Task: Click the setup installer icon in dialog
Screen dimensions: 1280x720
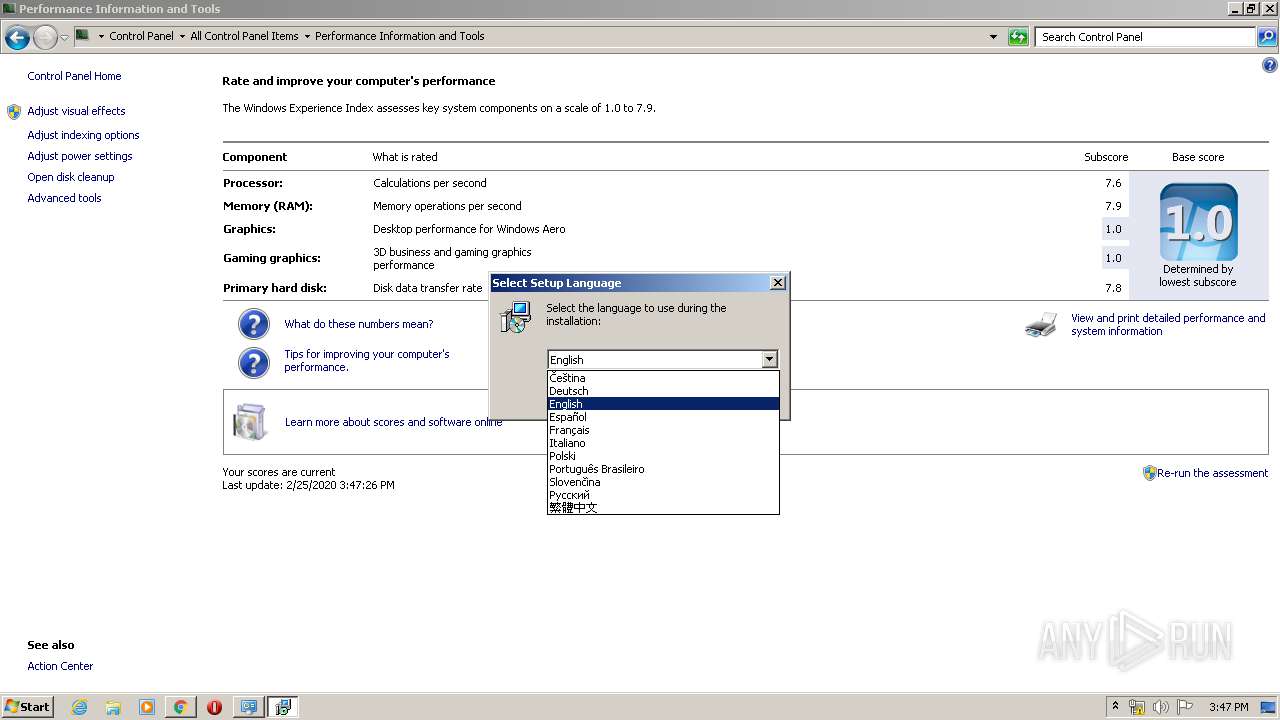Action: 515,318
